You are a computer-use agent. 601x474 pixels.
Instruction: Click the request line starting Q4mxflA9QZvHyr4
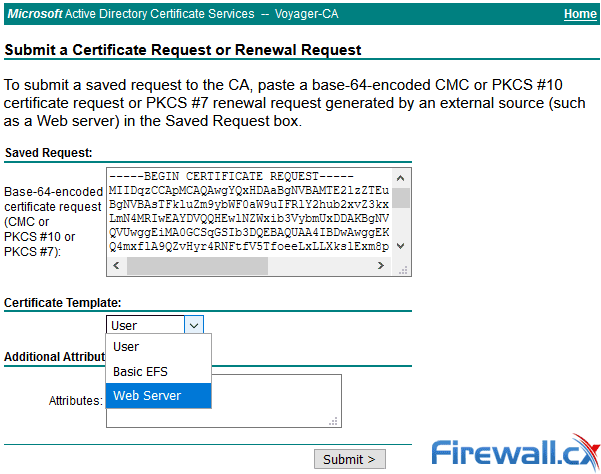pos(249,246)
